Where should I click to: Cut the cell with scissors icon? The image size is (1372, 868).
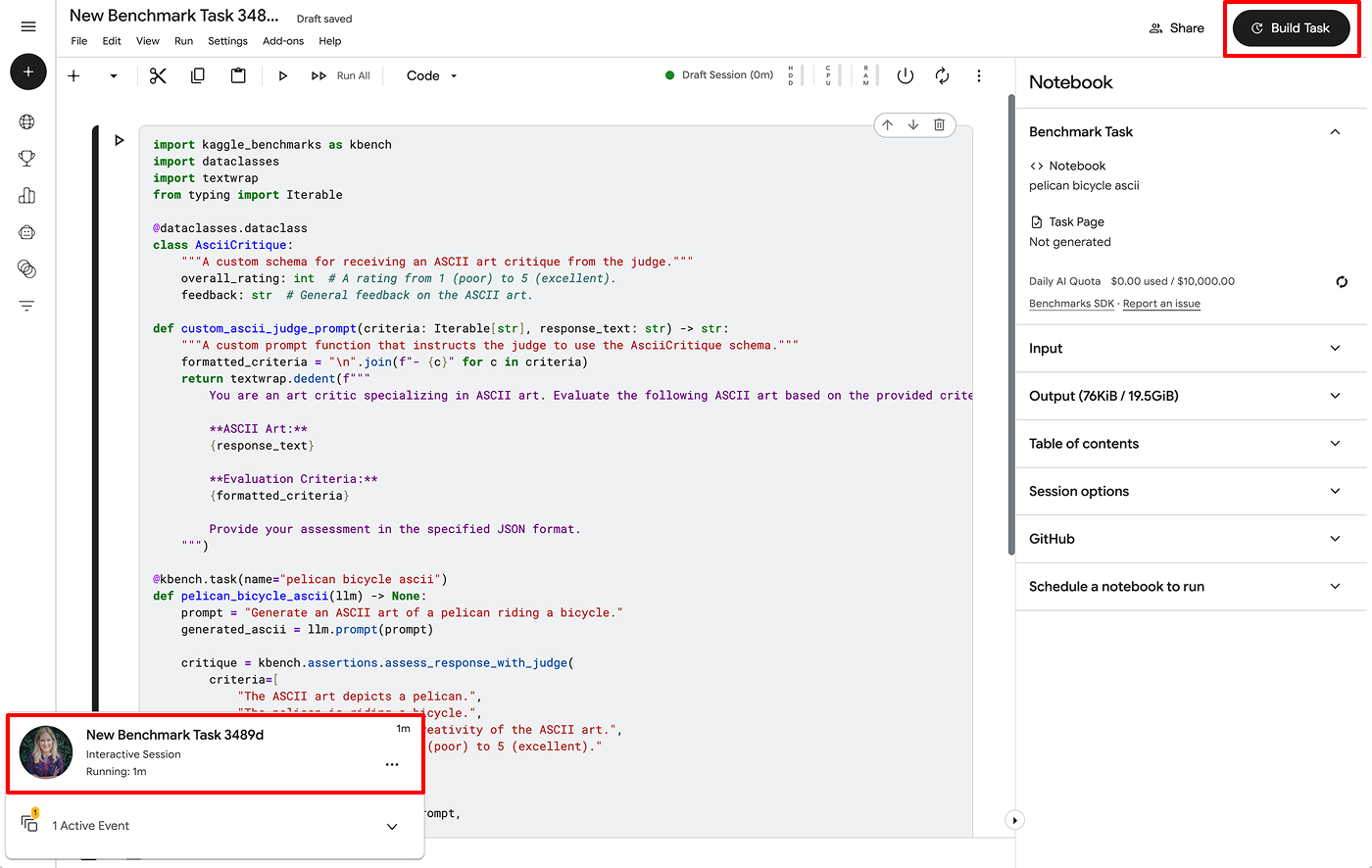tap(158, 75)
